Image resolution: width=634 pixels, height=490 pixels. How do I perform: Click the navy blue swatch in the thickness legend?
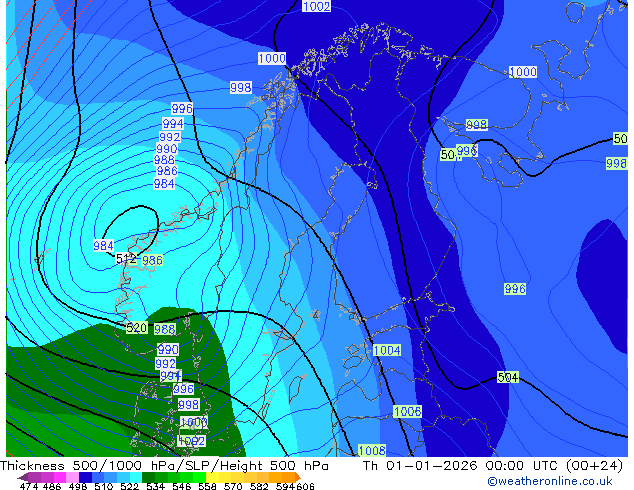[85, 477]
